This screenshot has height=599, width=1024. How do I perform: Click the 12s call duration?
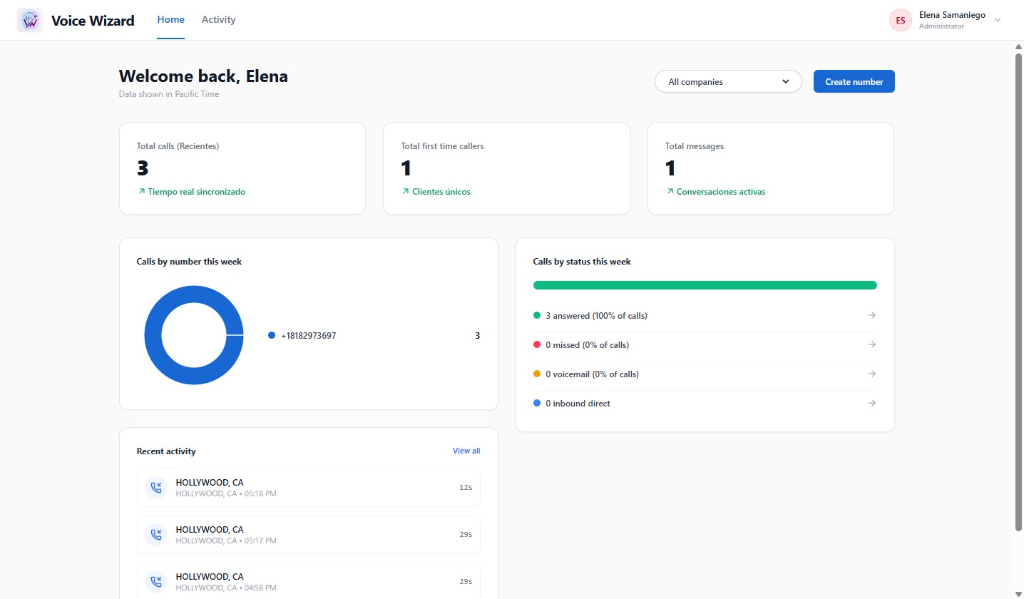pyautogui.click(x=466, y=487)
